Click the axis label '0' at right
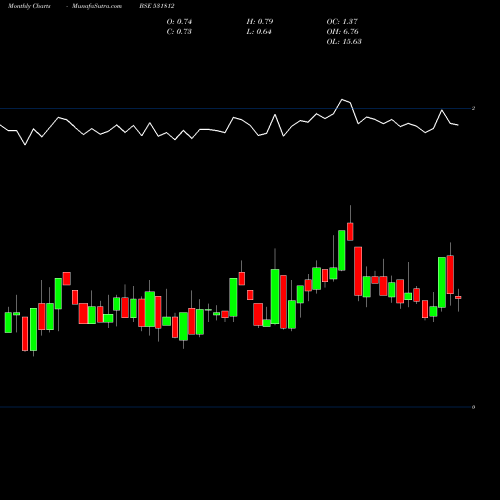This screenshot has height=500, width=500. [473, 407]
